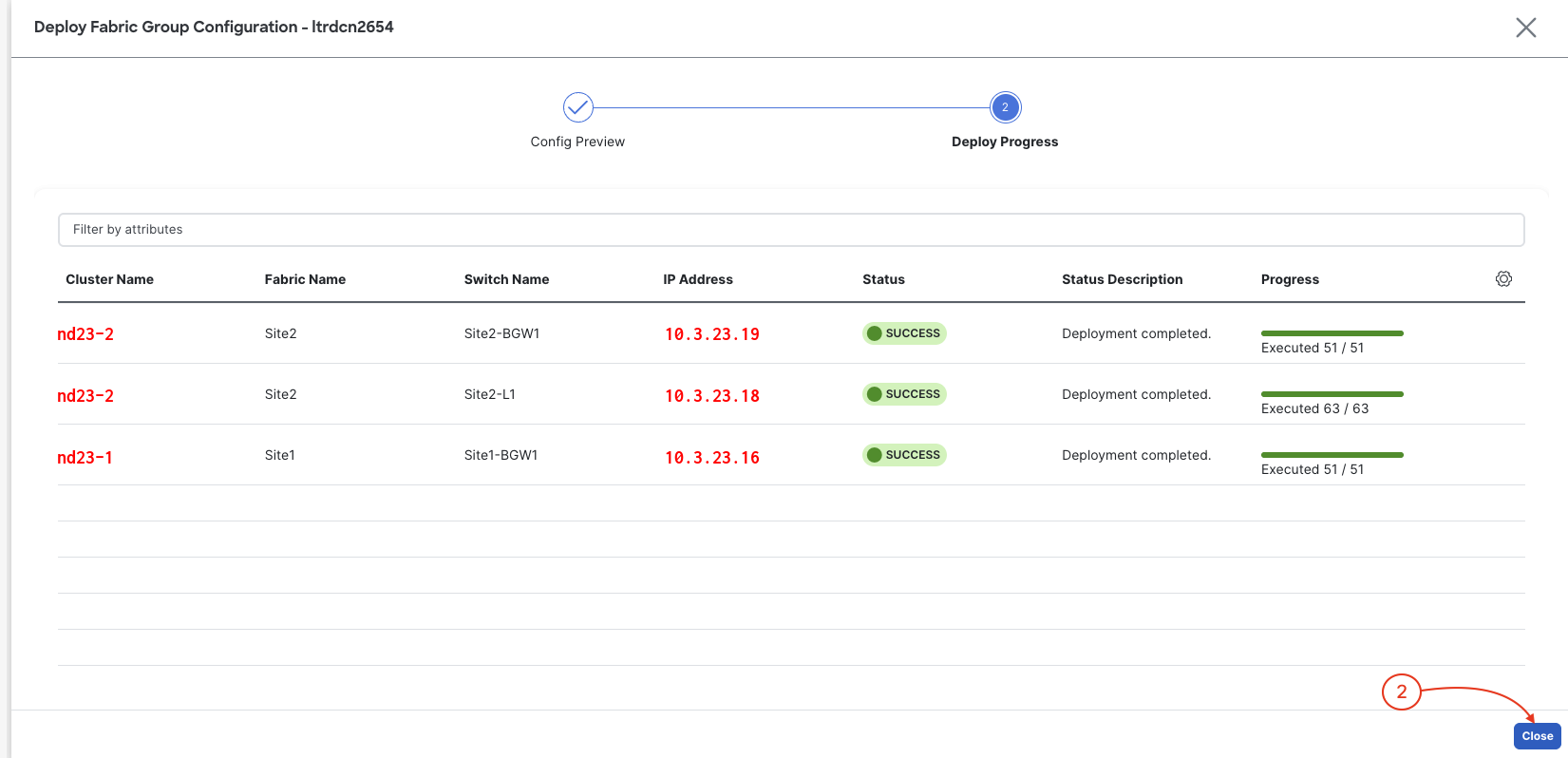
Task: Click SUCCESS status badge for Site1-BGW1
Action: click(904, 455)
